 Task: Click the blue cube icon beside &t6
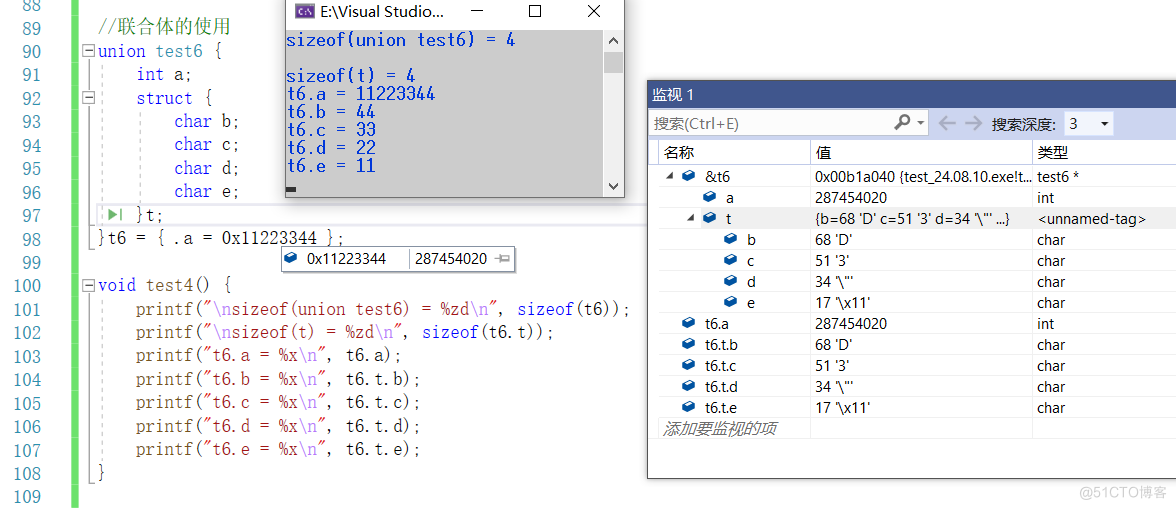(x=689, y=176)
